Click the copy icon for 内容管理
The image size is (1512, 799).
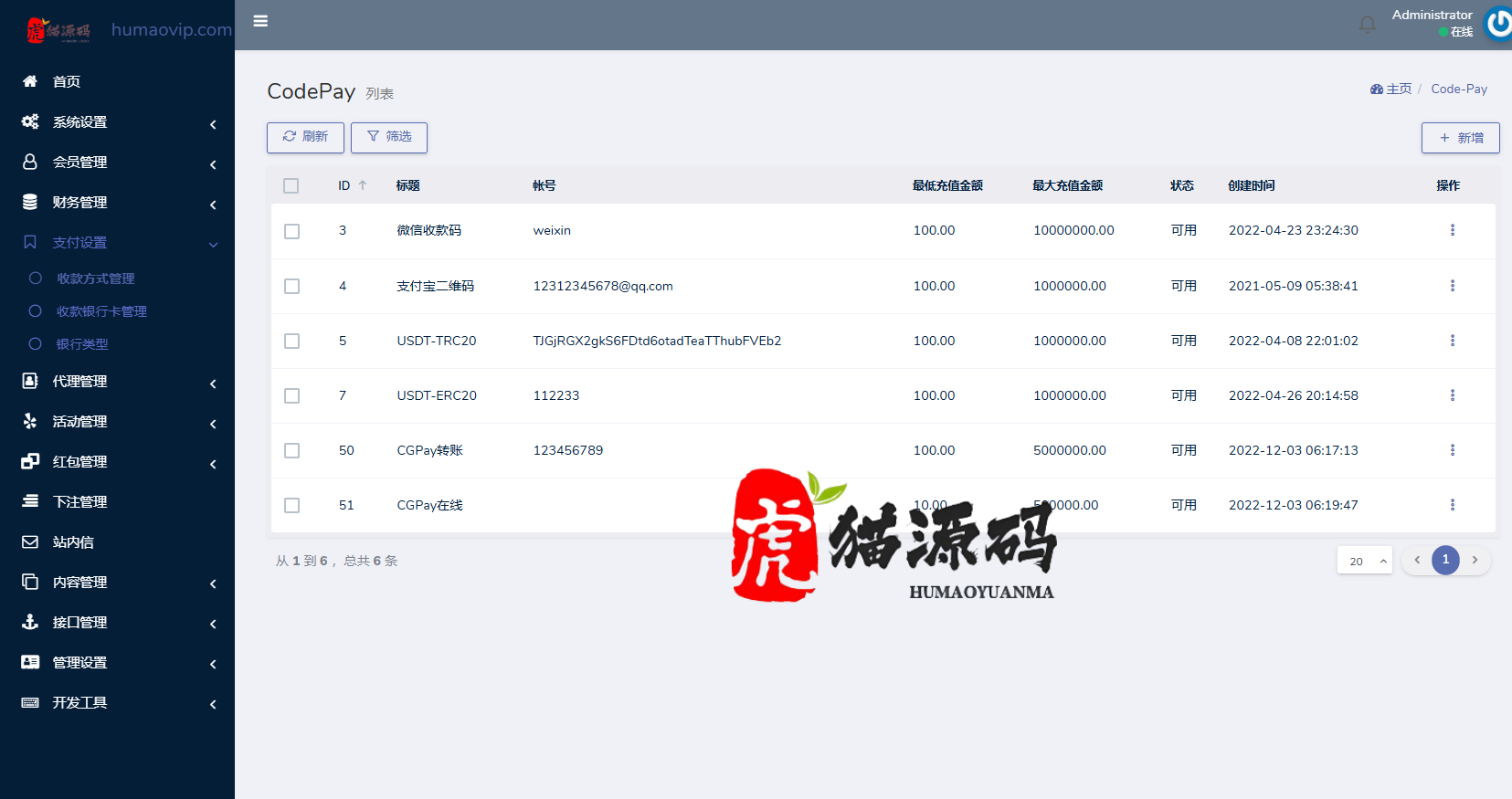point(30,582)
